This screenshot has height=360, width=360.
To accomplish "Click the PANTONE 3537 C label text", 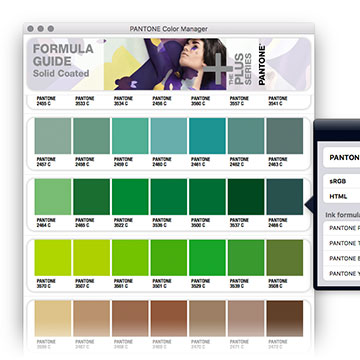I will [239, 223].
